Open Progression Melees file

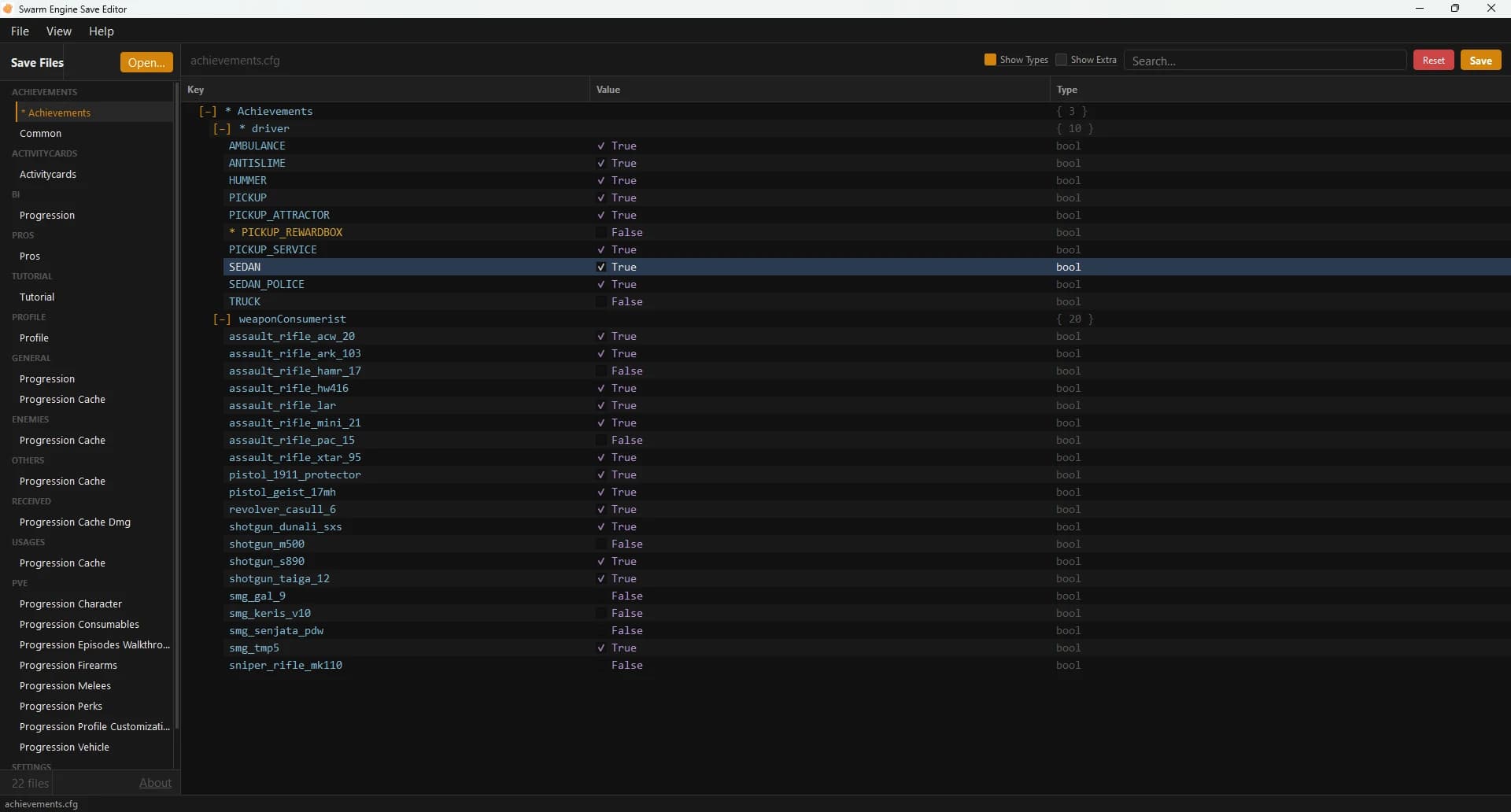pos(94,685)
